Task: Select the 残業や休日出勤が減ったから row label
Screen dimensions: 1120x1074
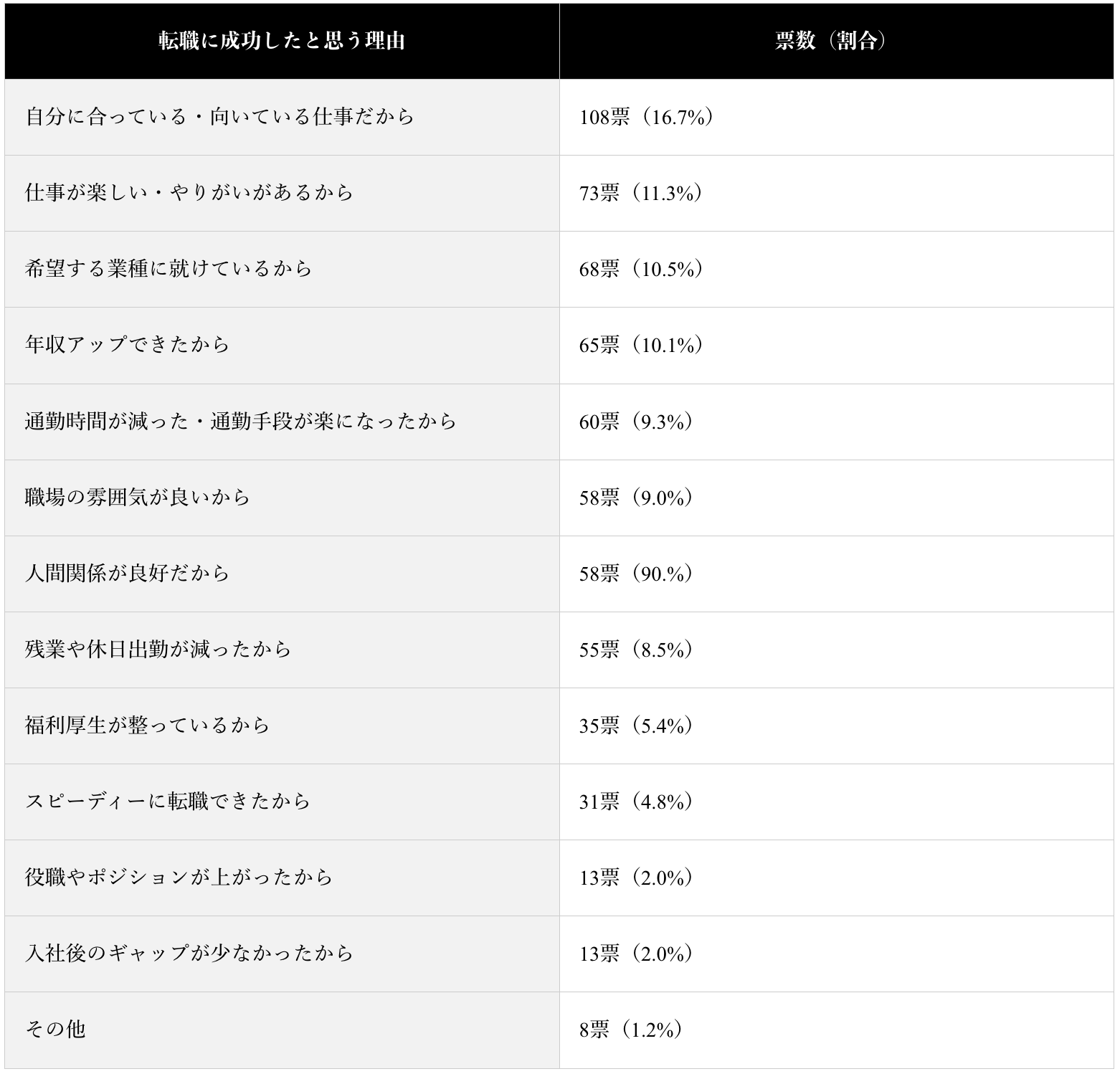Action: tap(158, 649)
